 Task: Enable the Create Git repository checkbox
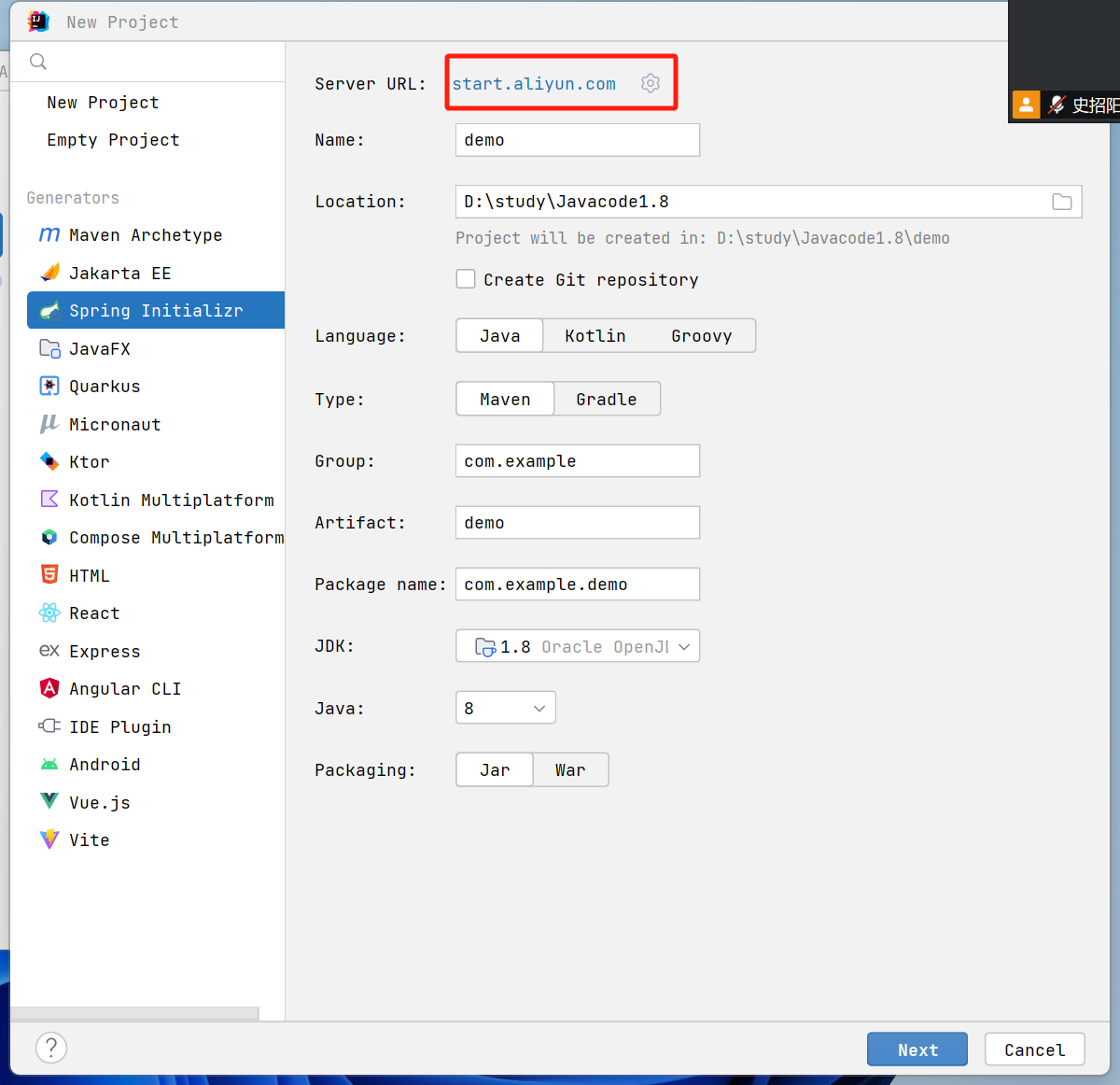[466, 278]
